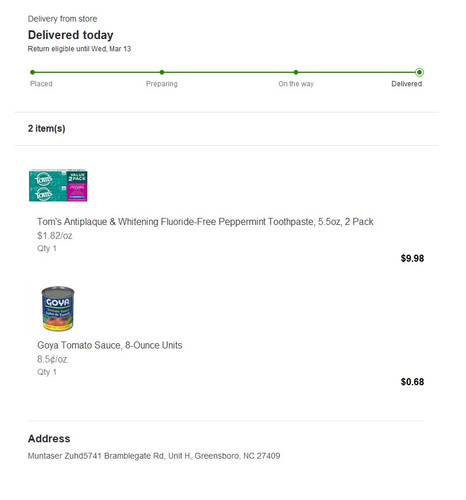Open Tom's Antiplaque & Whitening Toothpaste link

point(205,222)
